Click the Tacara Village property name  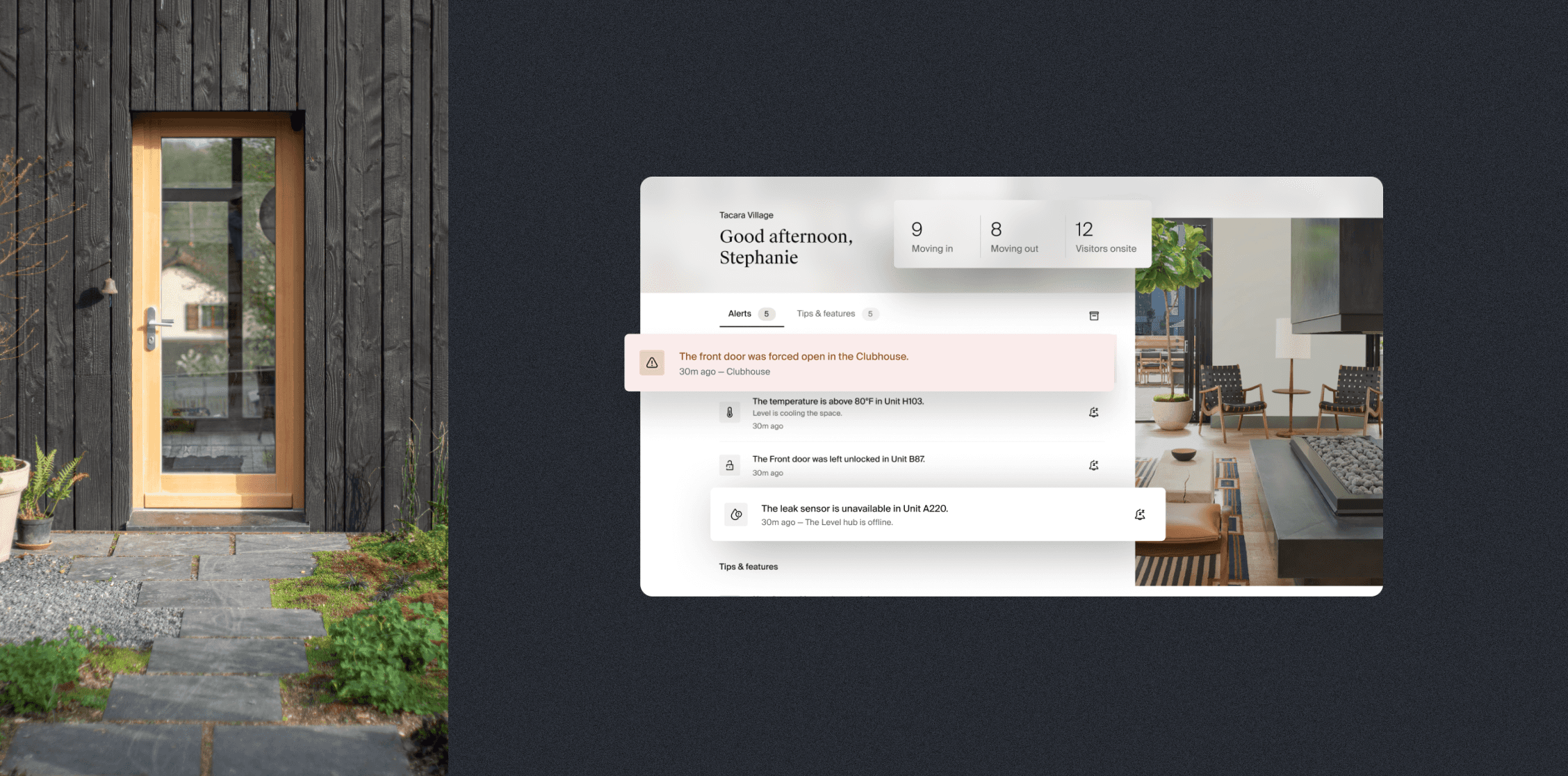click(x=746, y=216)
